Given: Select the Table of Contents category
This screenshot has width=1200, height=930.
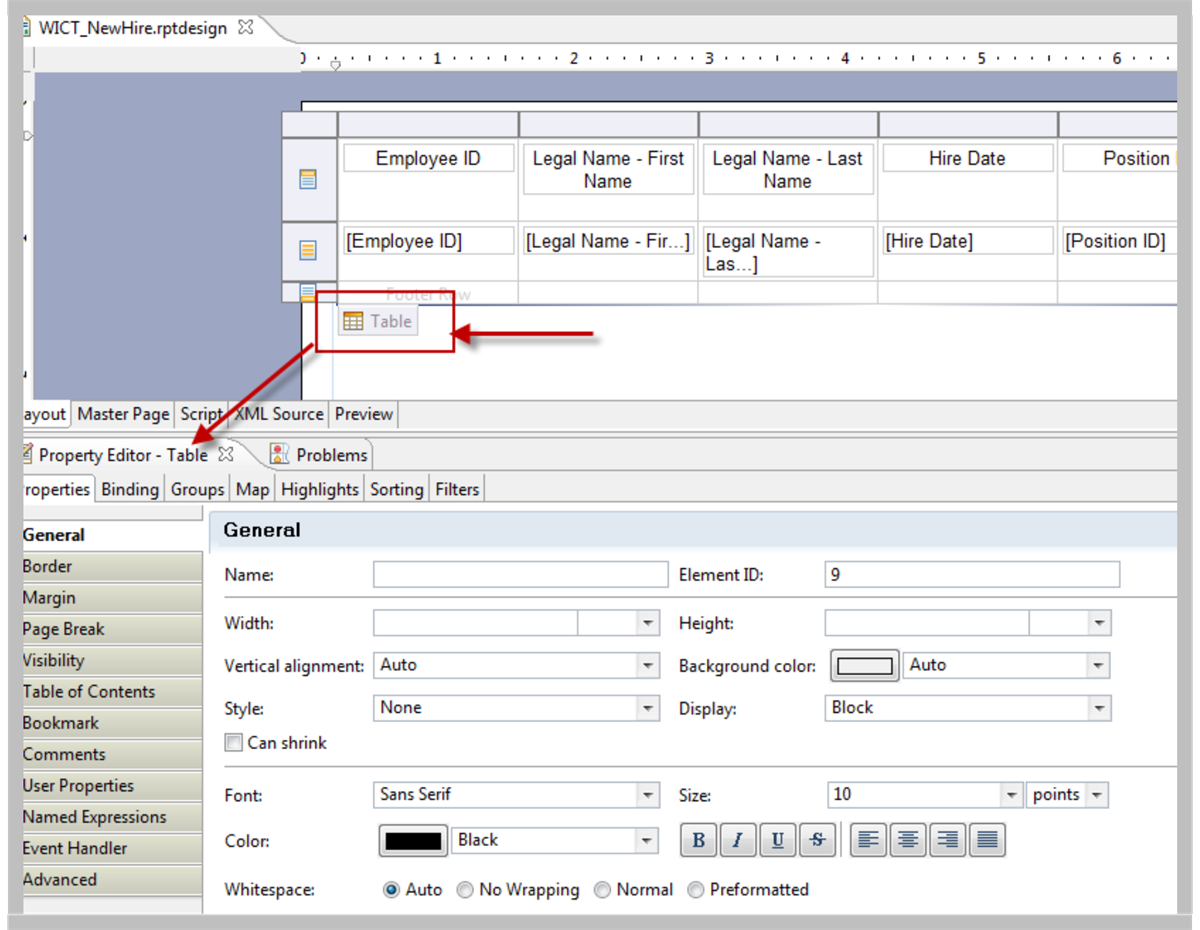Looking at the screenshot, I should point(110,691).
